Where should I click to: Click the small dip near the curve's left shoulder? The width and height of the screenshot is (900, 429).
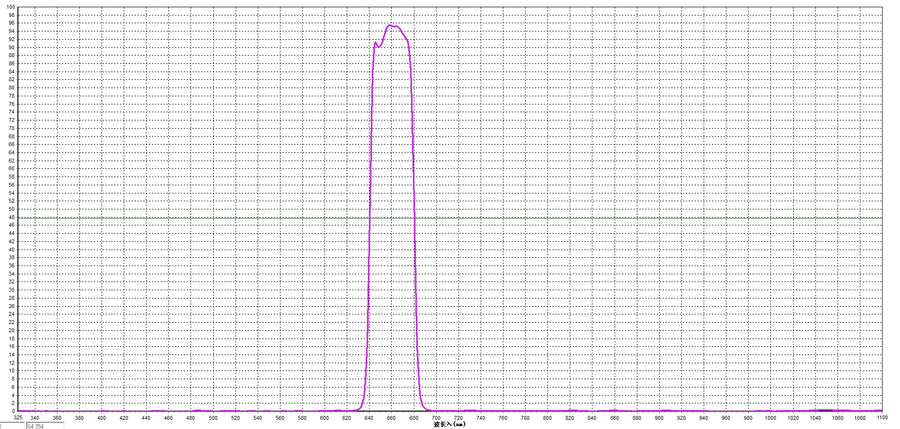pyautogui.click(x=378, y=47)
